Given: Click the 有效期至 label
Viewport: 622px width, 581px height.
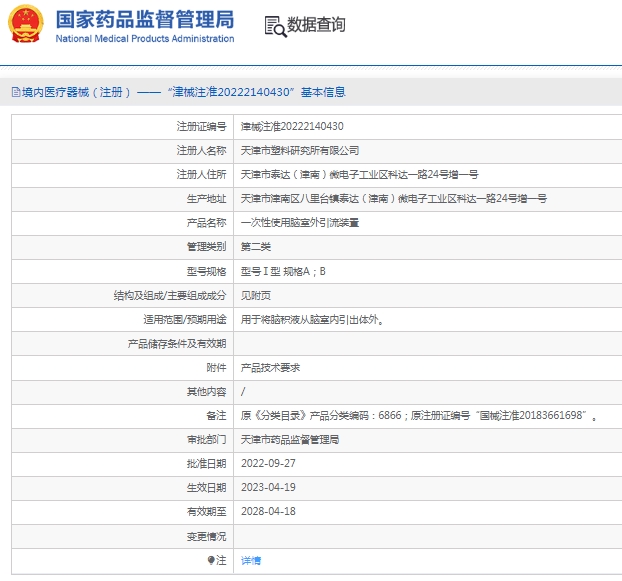Looking at the screenshot, I should pyautogui.click(x=206, y=512).
